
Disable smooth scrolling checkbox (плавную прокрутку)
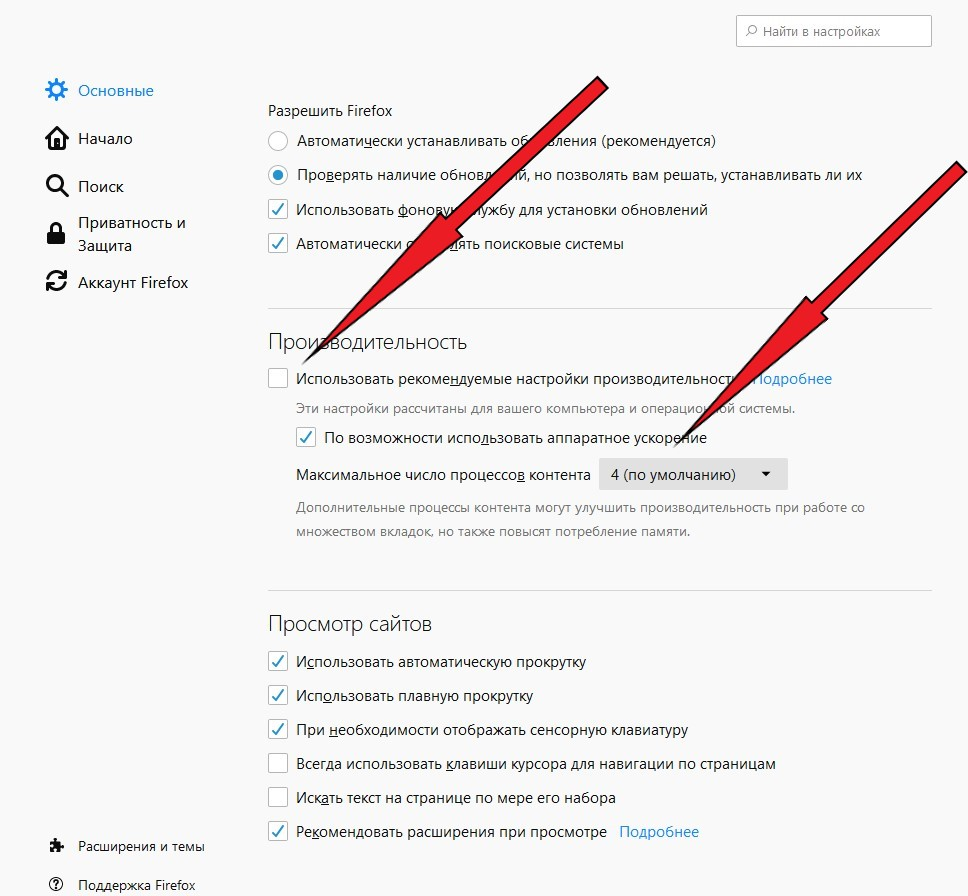coord(278,695)
